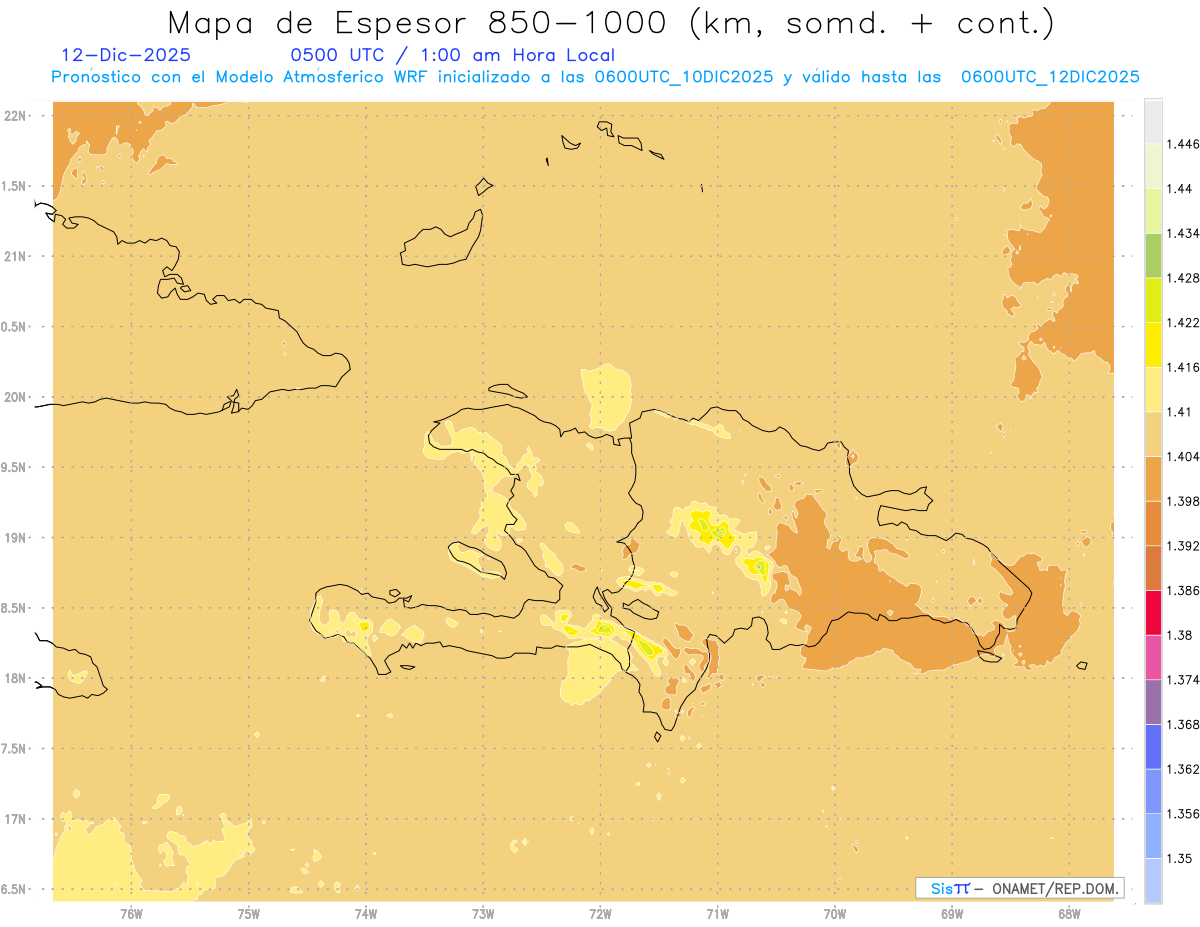Select the 71W longitude axis label
Screen dimensions: 1200x927
(717, 914)
